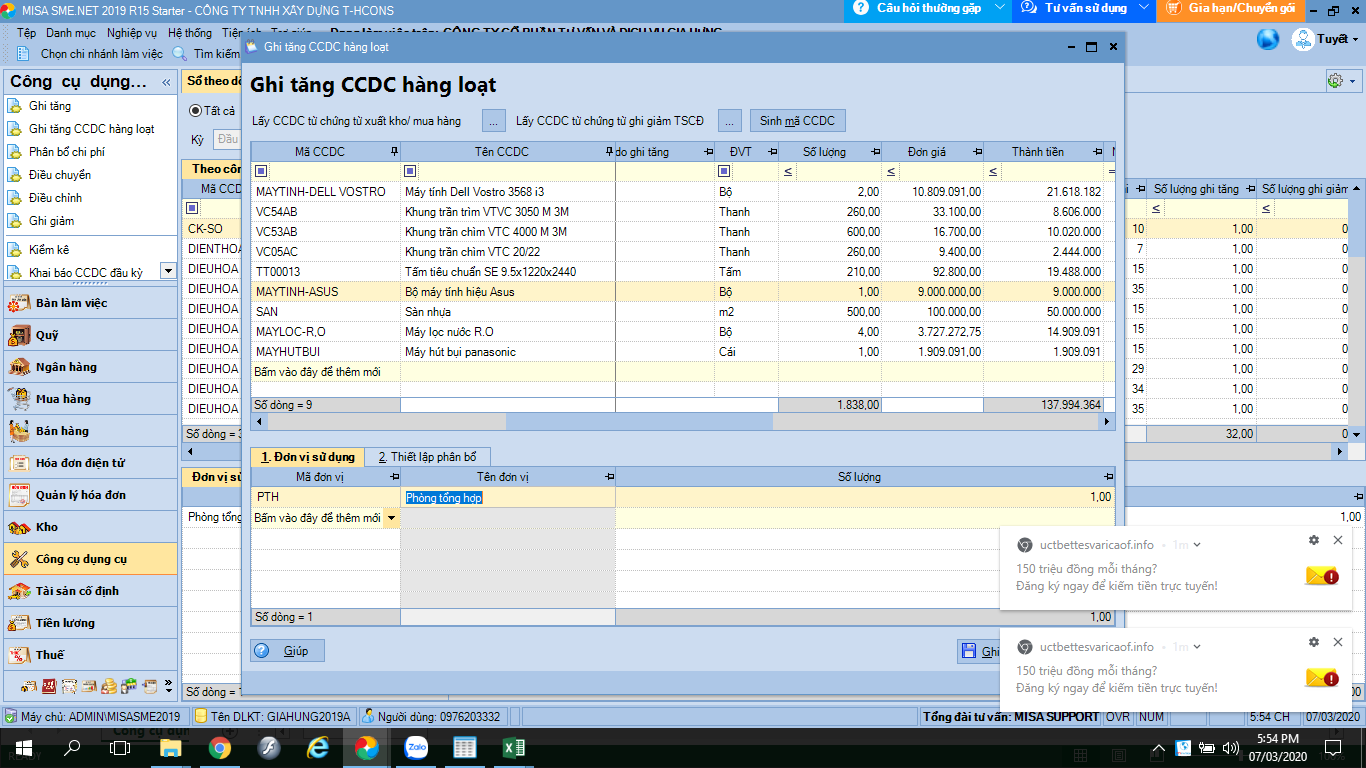Click the Ghi giảm document icon
This screenshot has height=768, width=1366.
pyautogui.click(x=14, y=221)
